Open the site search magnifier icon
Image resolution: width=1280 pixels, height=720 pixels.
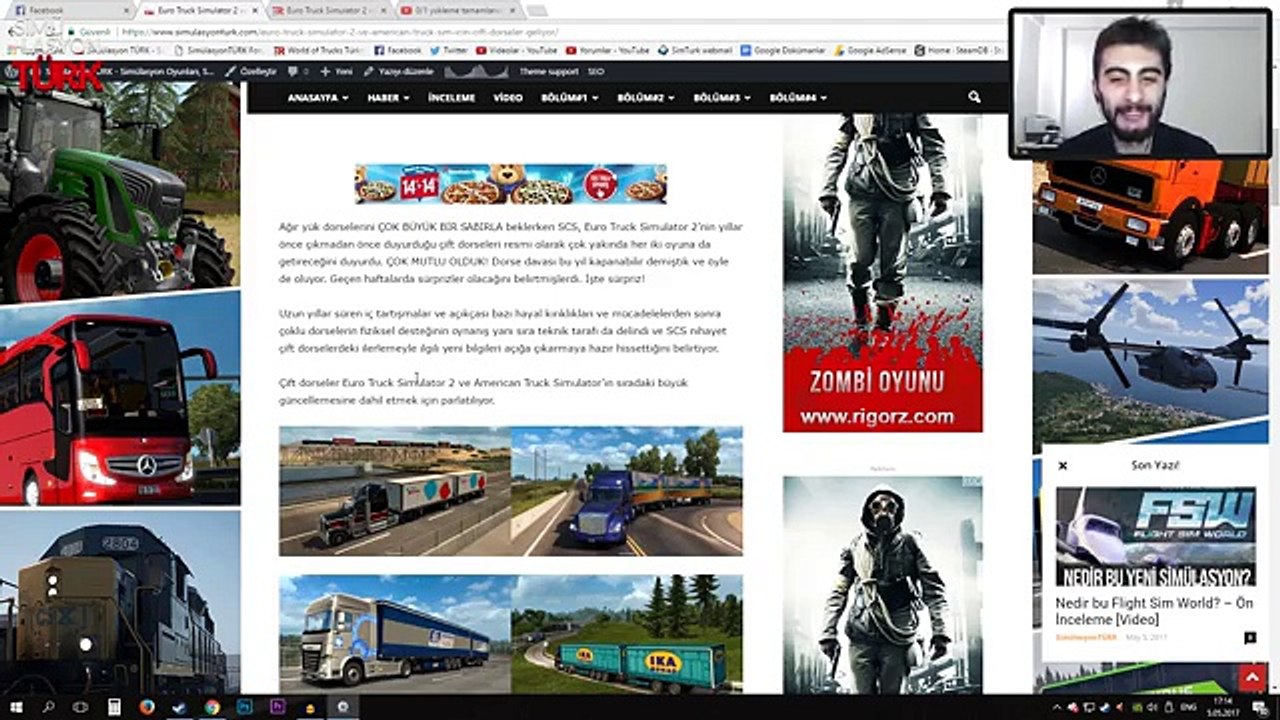click(x=974, y=98)
